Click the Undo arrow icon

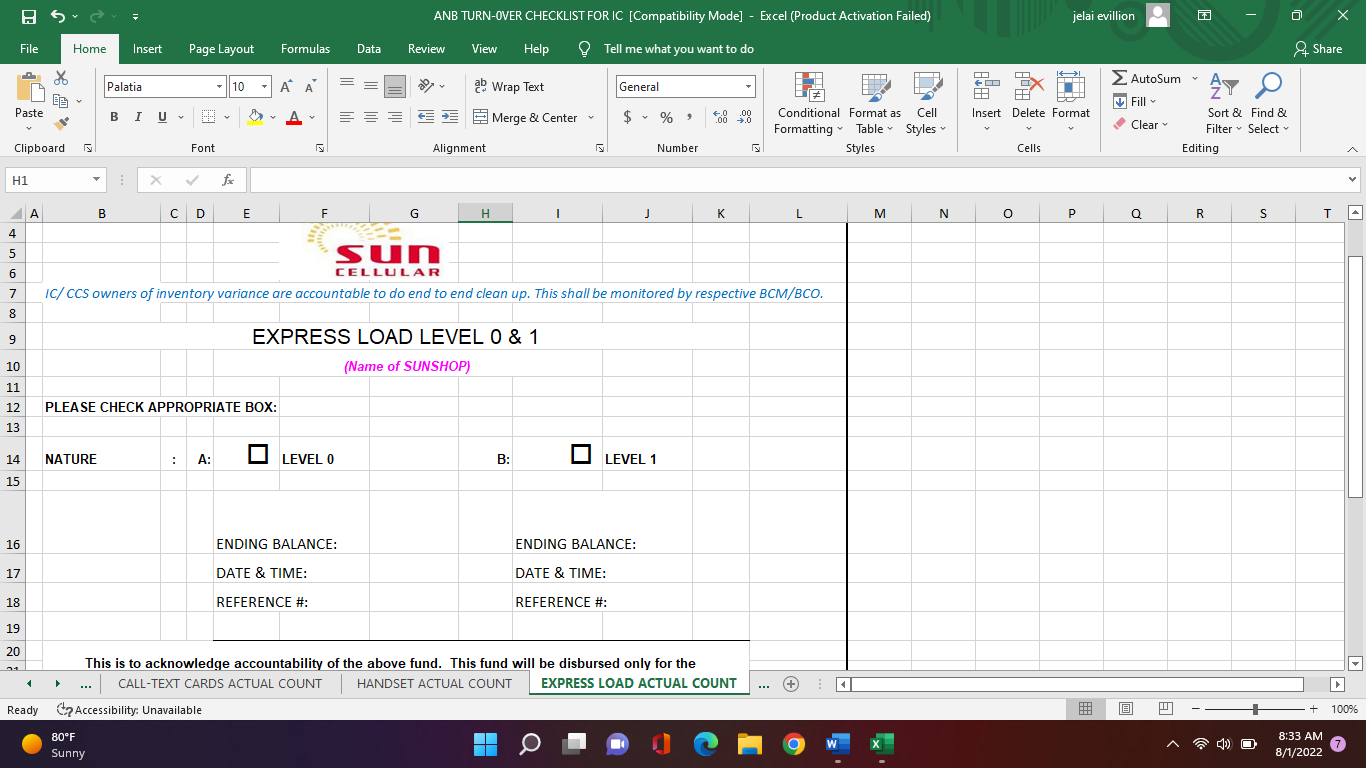point(58,16)
